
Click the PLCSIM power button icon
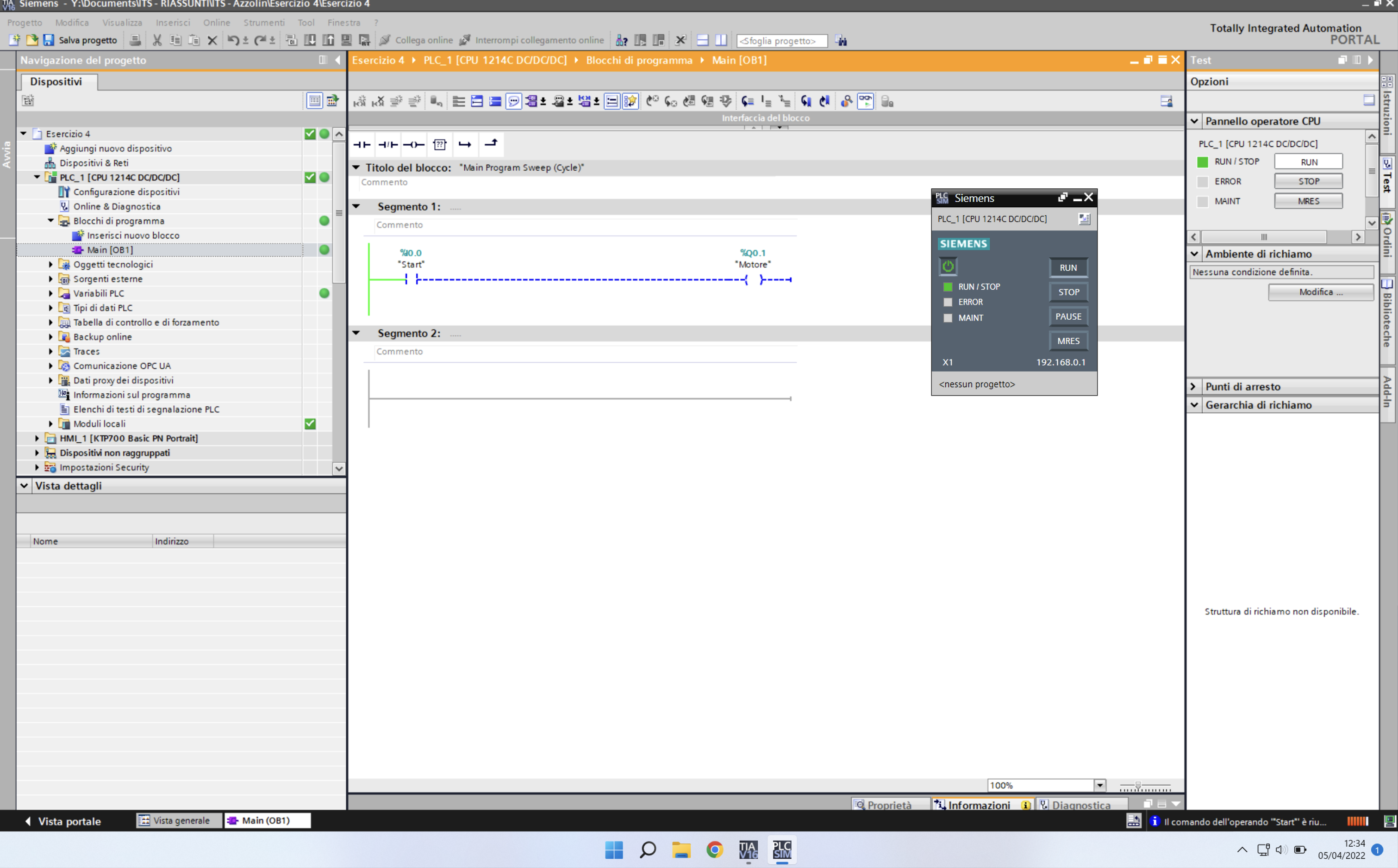pos(948,267)
